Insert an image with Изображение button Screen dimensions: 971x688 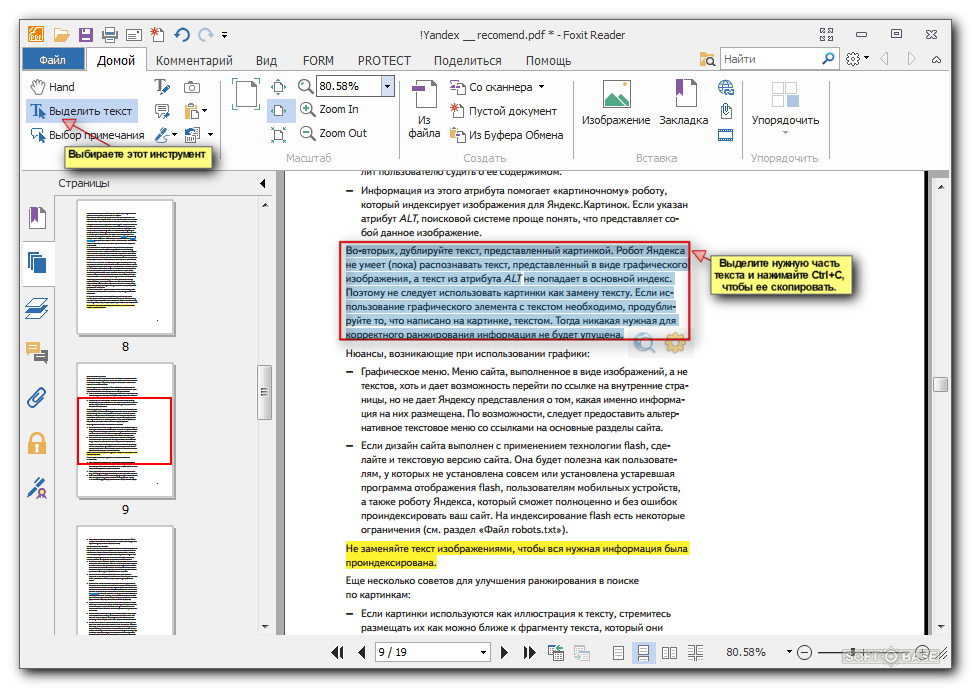[x=616, y=102]
